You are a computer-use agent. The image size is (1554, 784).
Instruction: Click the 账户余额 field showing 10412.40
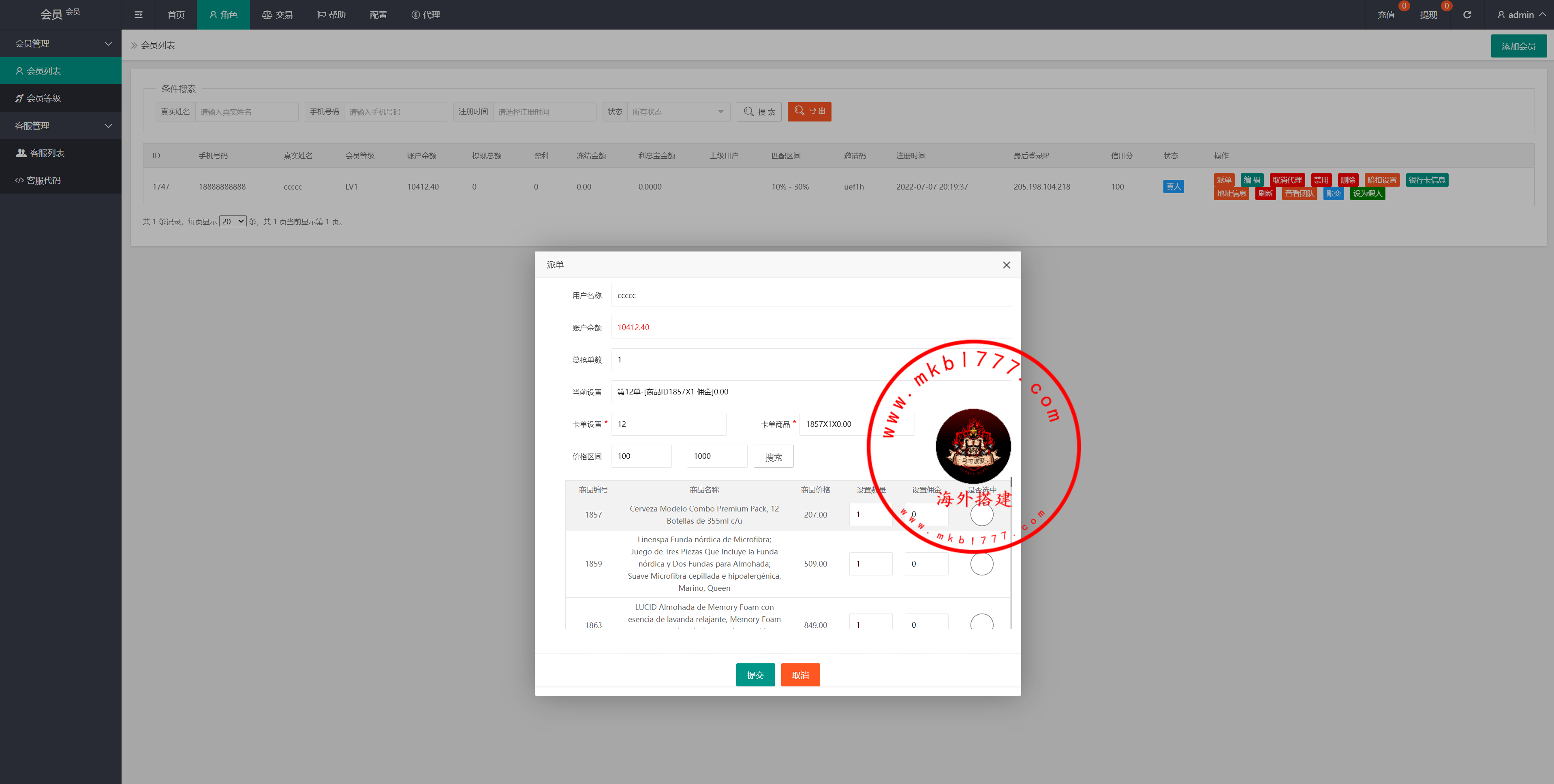(811, 328)
